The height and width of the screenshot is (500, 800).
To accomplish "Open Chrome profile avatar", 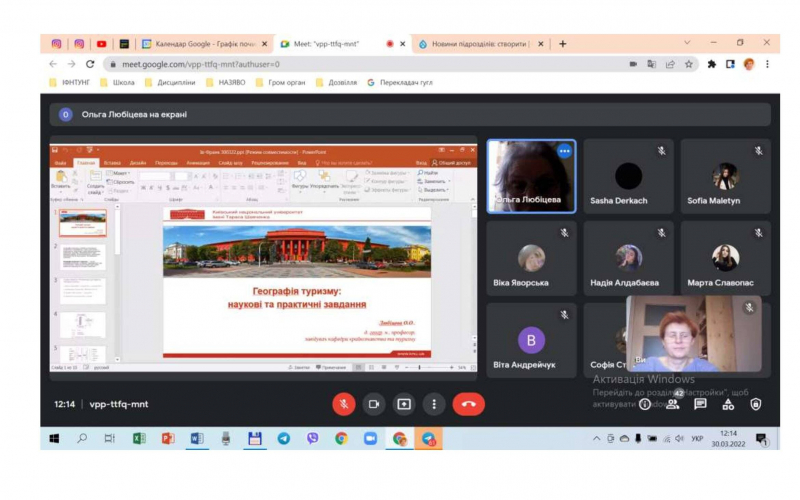I will [749, 64].
